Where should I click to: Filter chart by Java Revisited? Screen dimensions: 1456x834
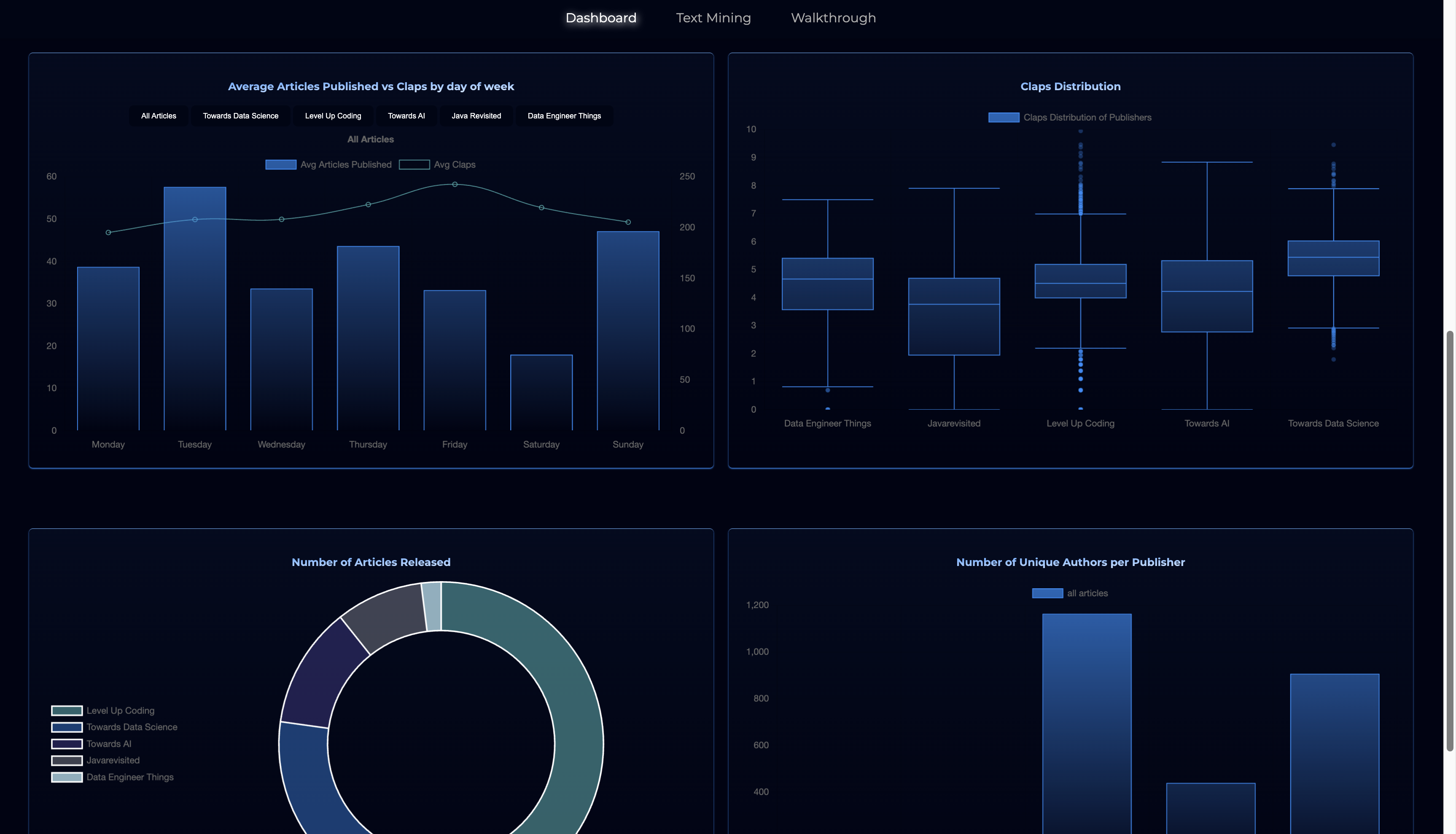[x=476, y=116]
